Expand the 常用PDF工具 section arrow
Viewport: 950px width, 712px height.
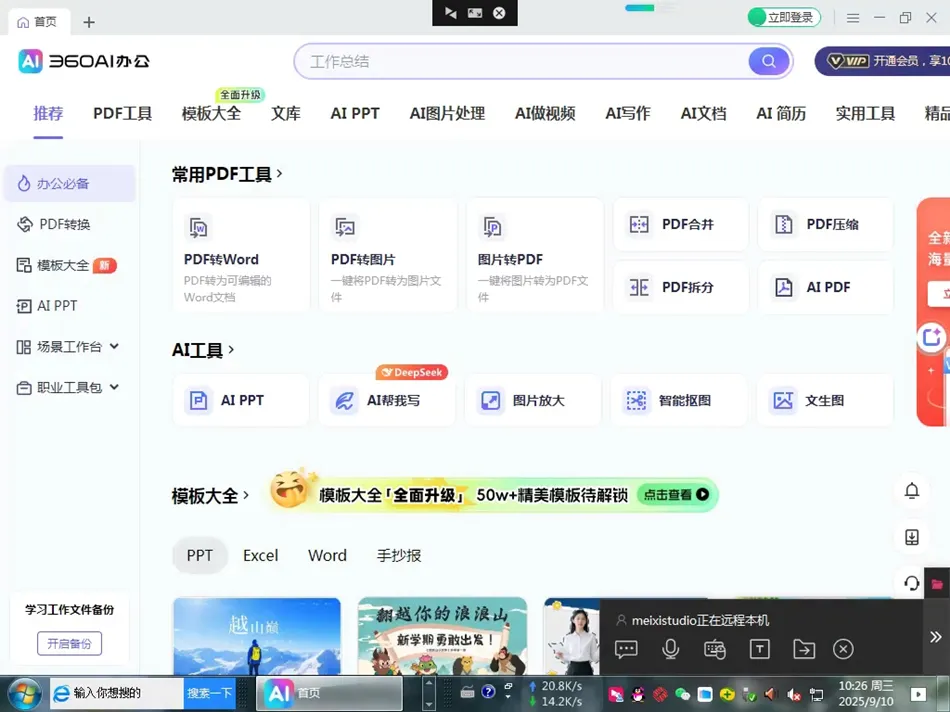click(x=279, y=174)
